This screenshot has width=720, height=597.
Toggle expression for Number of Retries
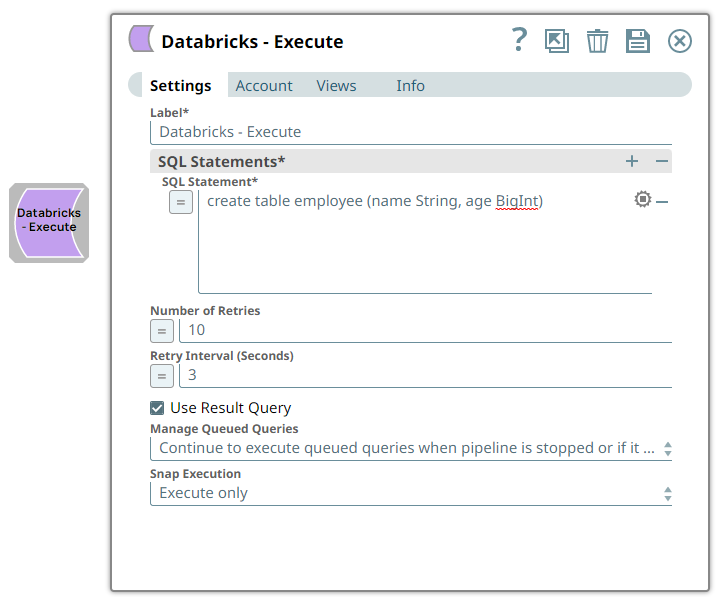click(162, 330)
